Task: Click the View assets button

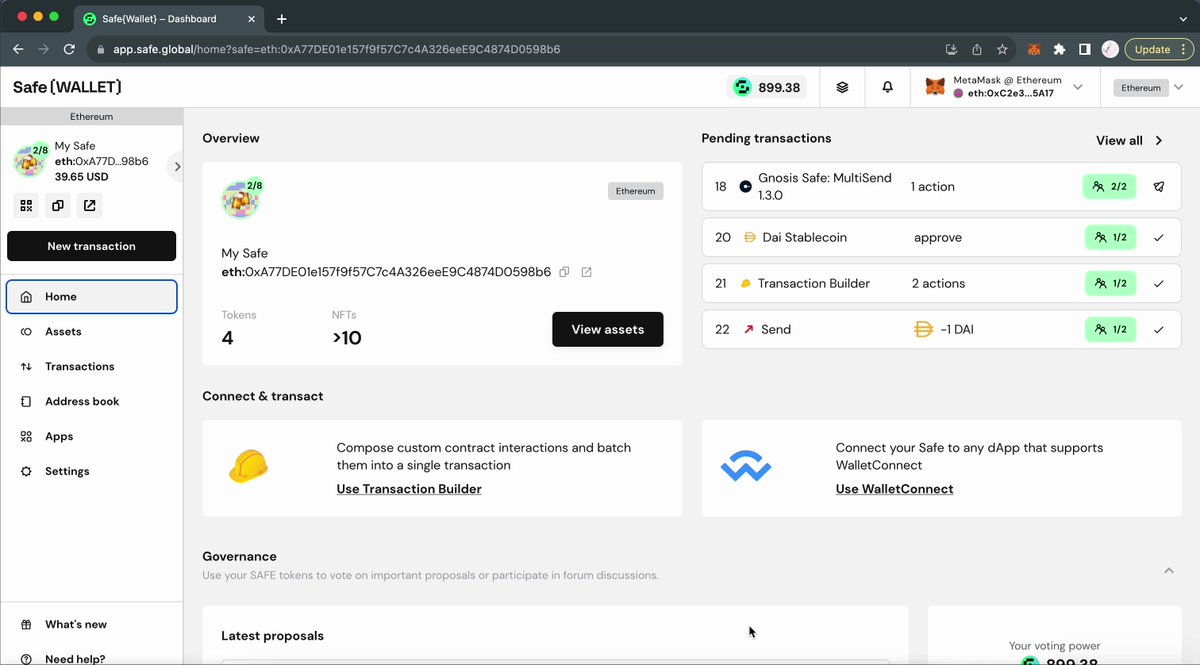Action: tap(607, 329)
